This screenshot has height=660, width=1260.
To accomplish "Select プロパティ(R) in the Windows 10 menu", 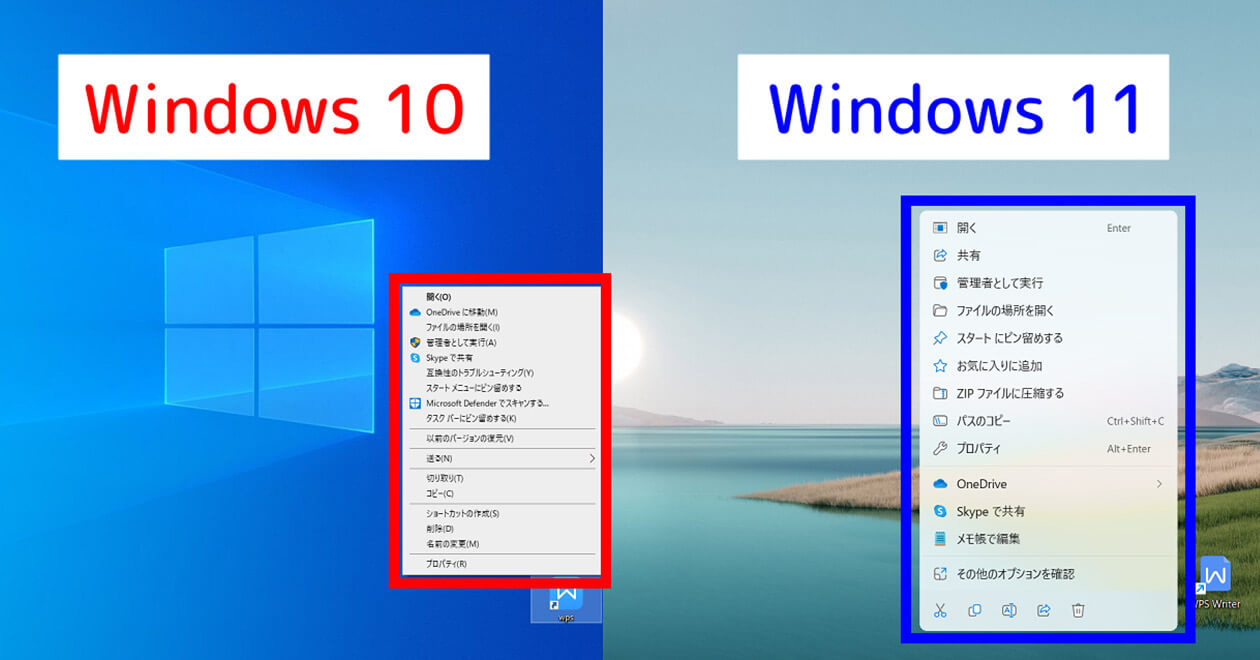I will pyautogui.click(x=445, y=563).
